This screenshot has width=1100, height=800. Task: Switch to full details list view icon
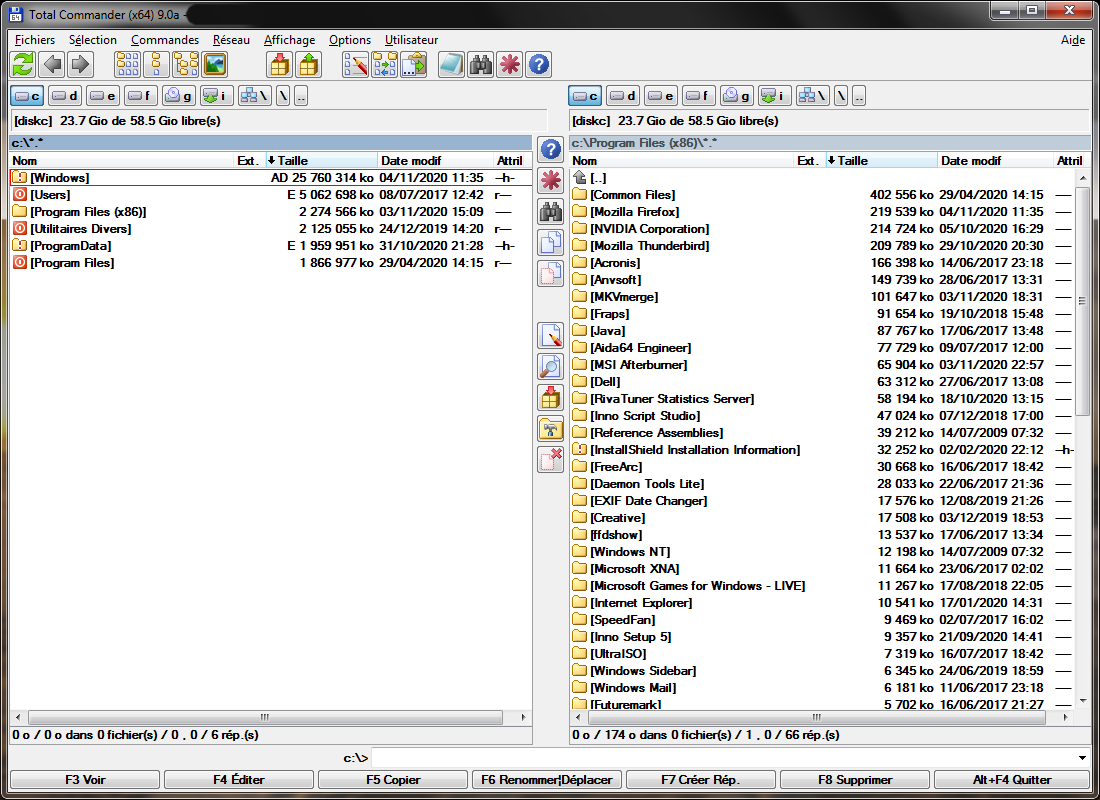click(156, 65)
